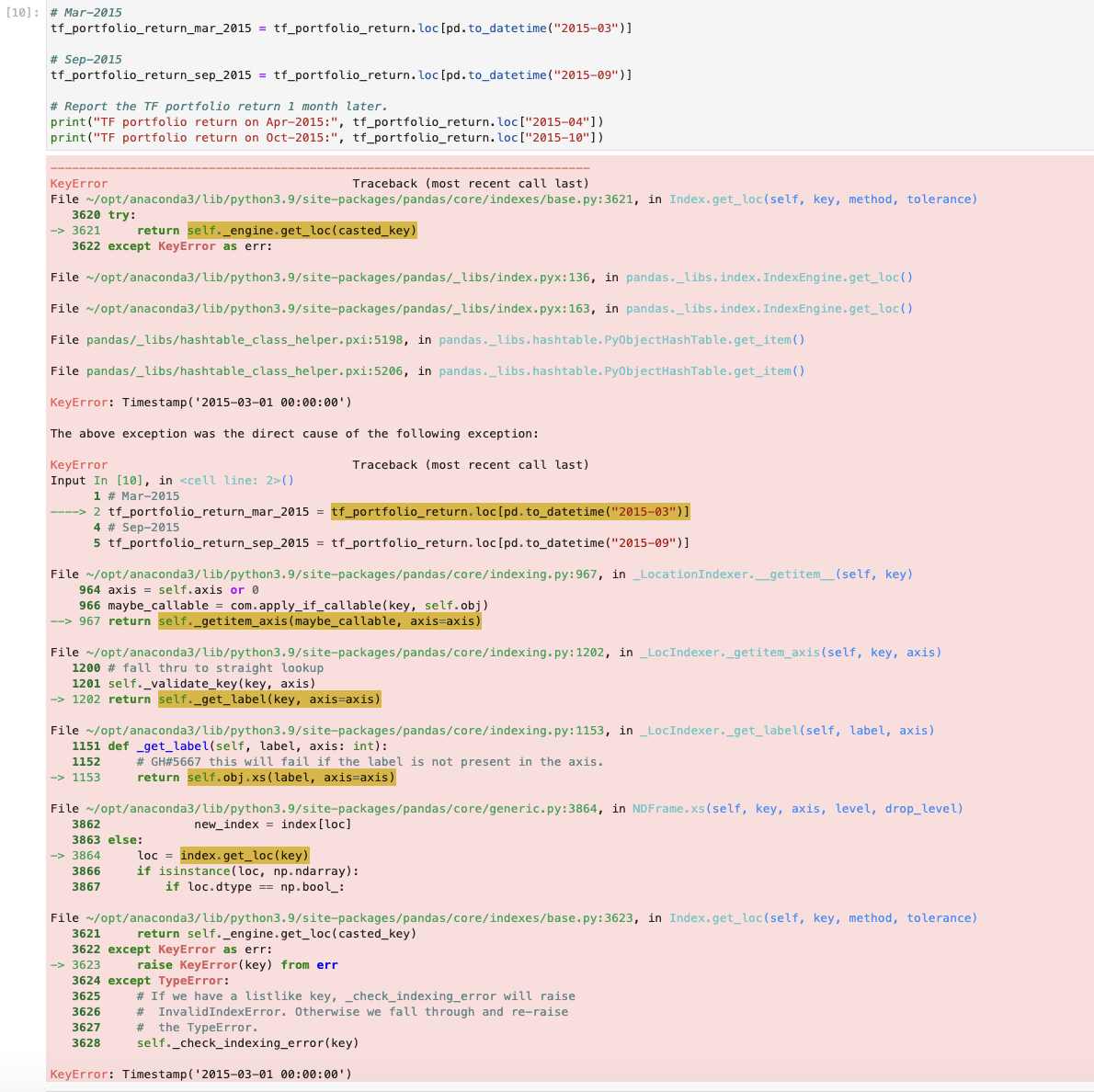Click the tf_portfolio_return_sep_2015 assignment line in code cell

(x=341, y=74)
